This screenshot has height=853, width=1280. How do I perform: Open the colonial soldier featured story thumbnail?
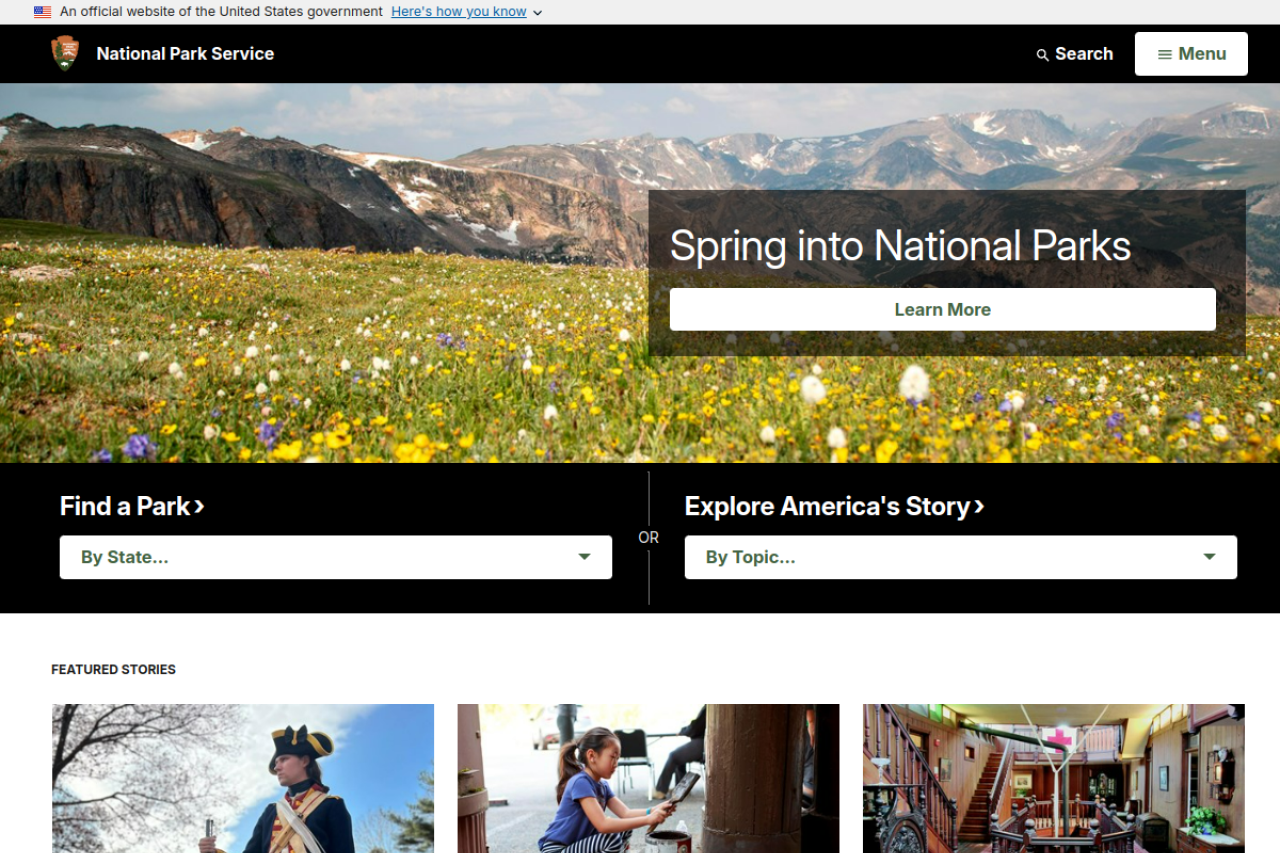tap(243, 779)
